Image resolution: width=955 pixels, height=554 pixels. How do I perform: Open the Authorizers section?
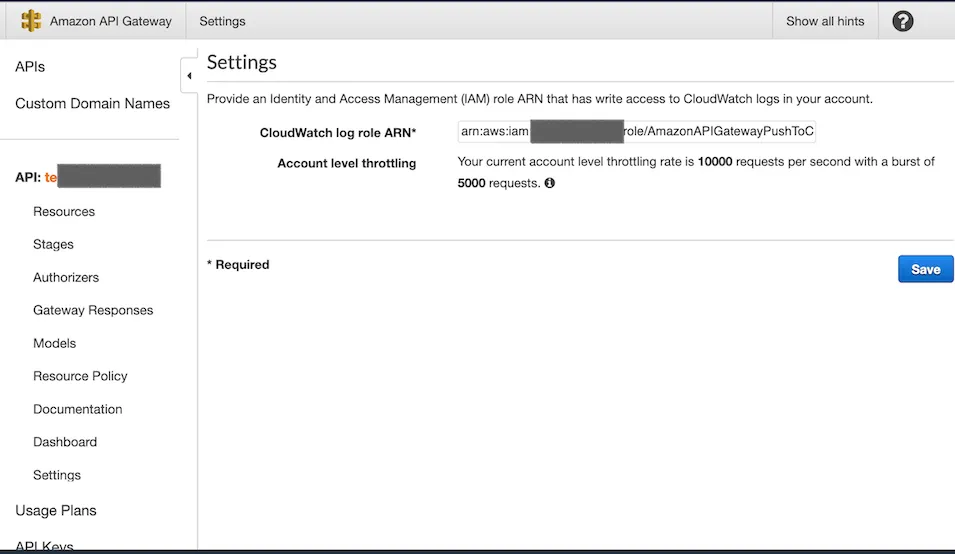(x=66, y=277)
